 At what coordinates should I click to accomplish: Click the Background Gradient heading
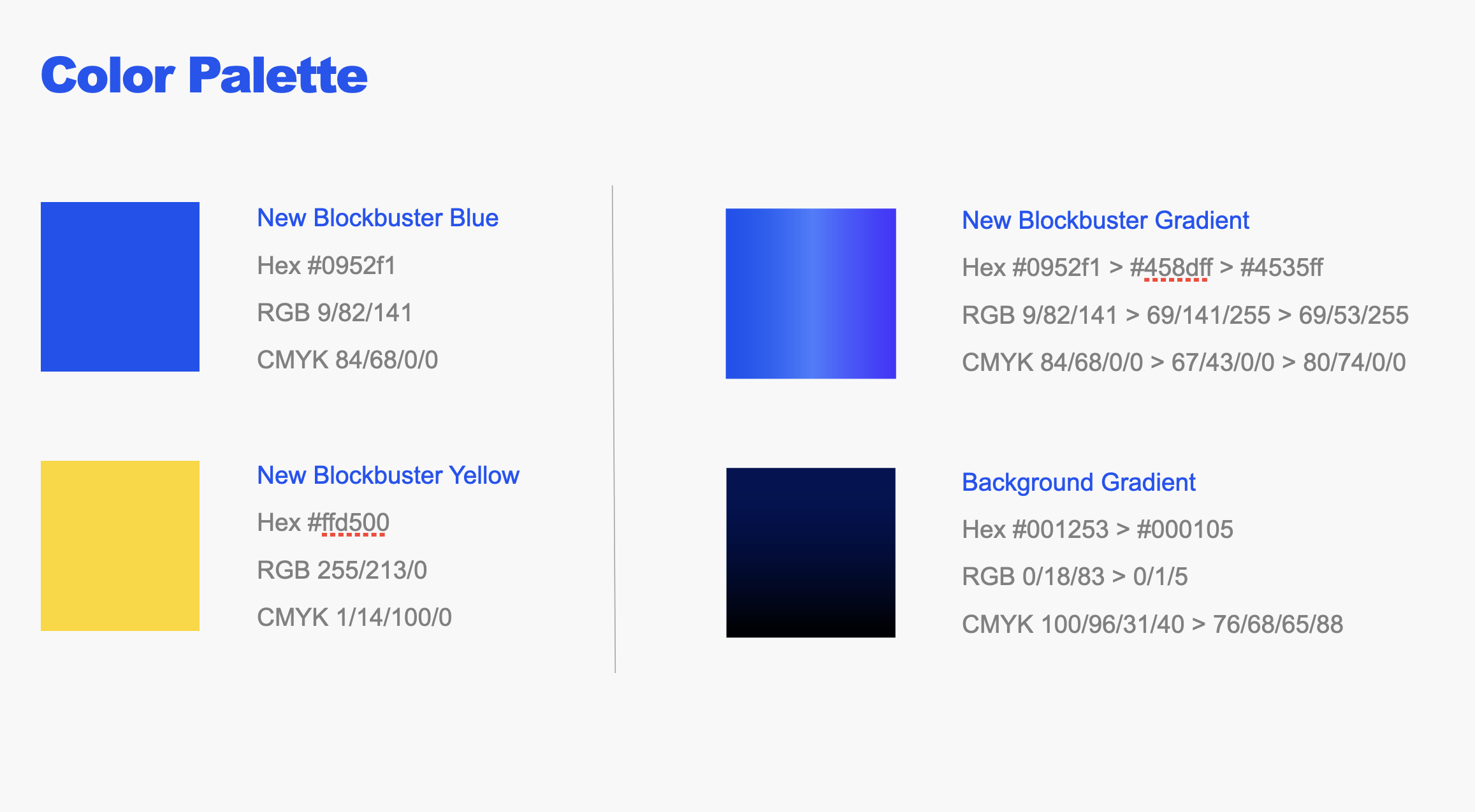(x=1079, y=482)
